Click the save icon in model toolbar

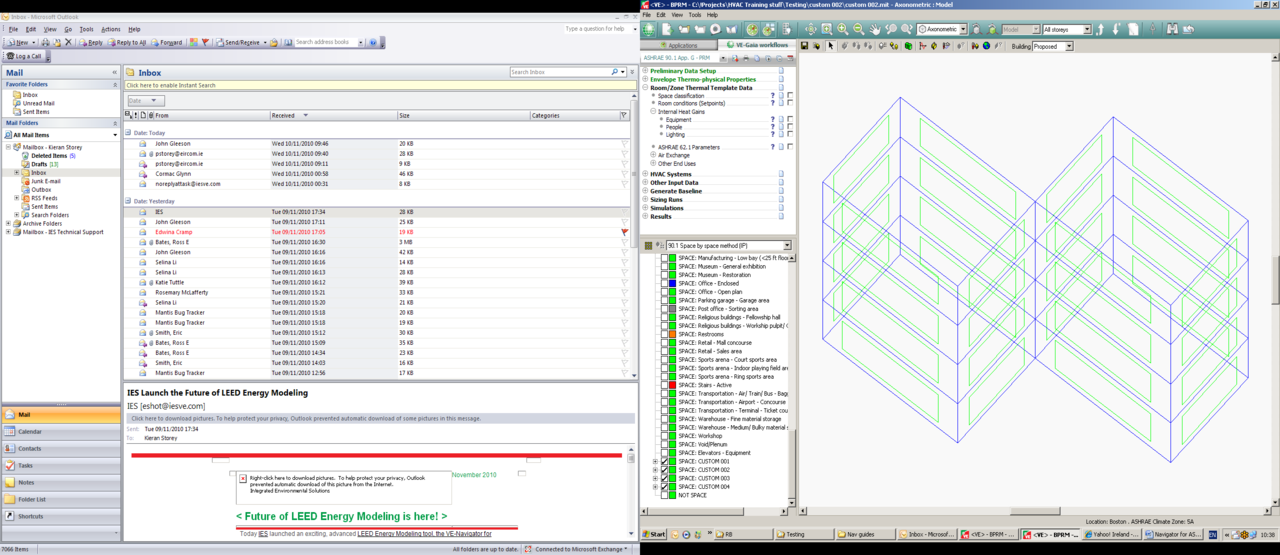(x=804, y=46)
